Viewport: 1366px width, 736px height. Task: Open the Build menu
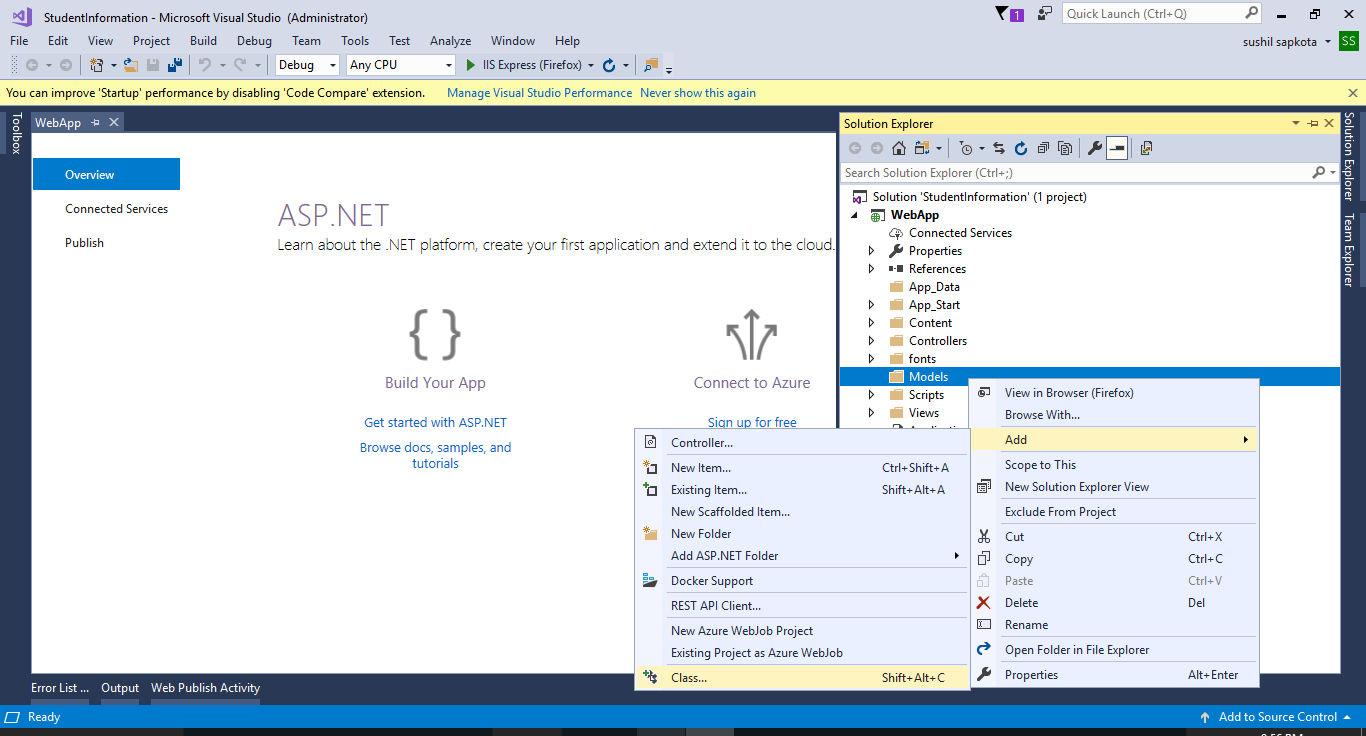click(203, 41)
